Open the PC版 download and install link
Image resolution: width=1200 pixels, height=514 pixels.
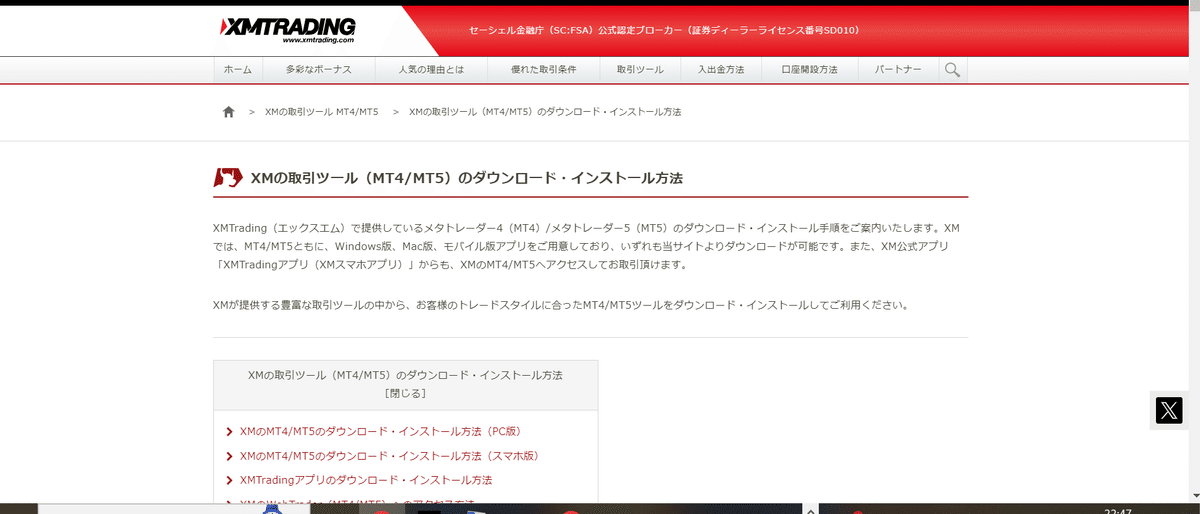click(x=380, y=431)
